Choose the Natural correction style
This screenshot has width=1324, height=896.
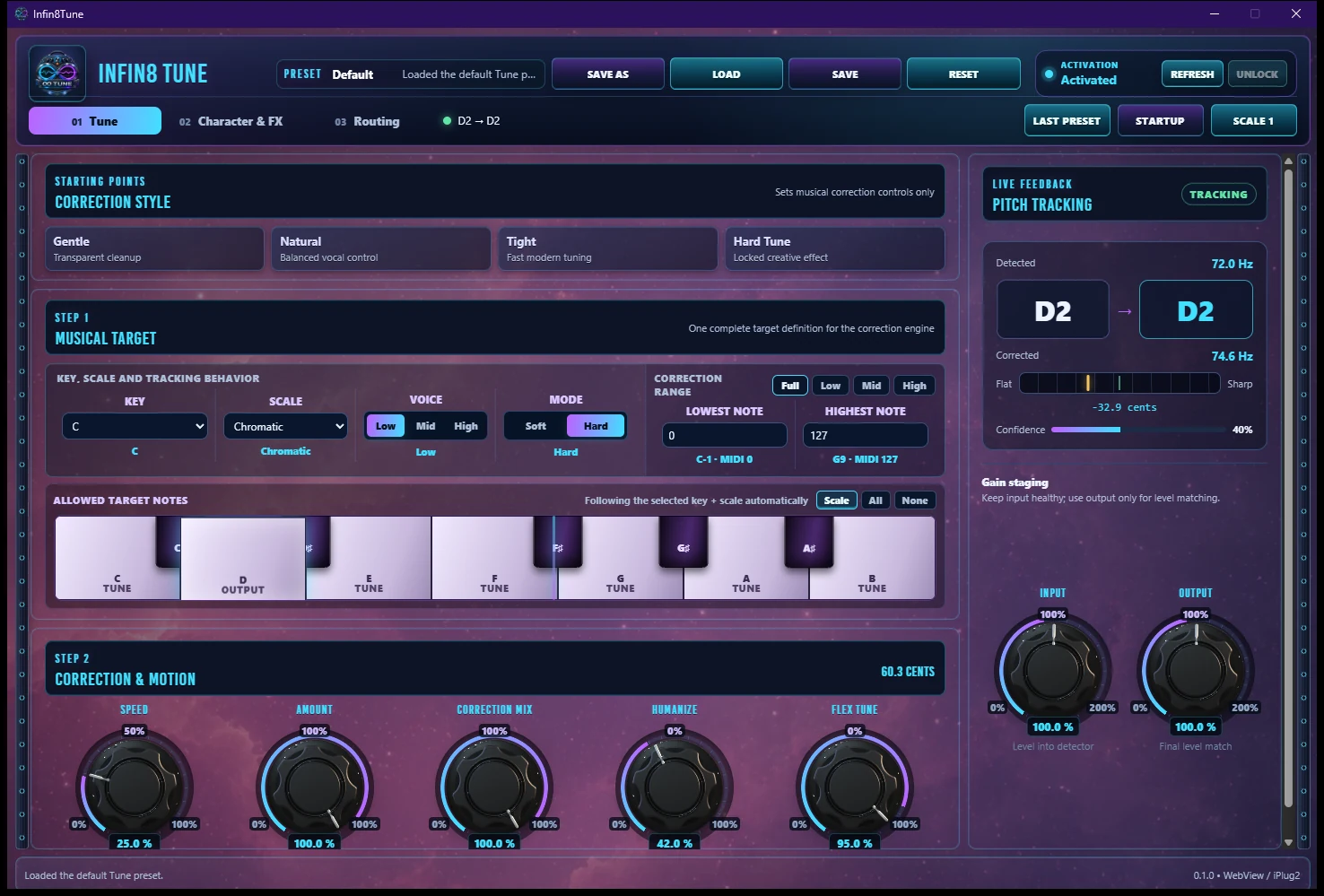[x=381, y=248]
